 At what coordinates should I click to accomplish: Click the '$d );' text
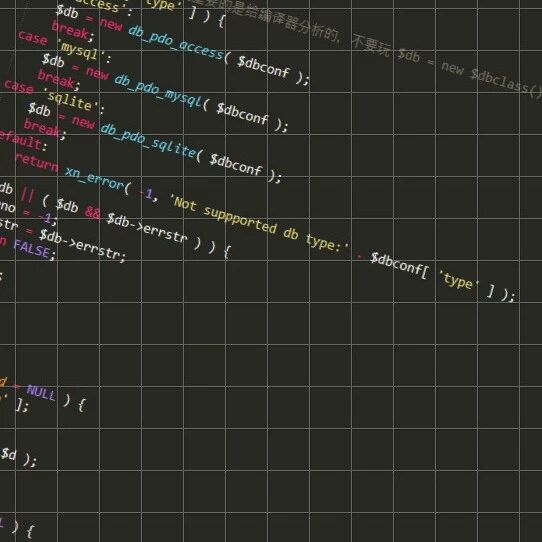coord(18,457)
